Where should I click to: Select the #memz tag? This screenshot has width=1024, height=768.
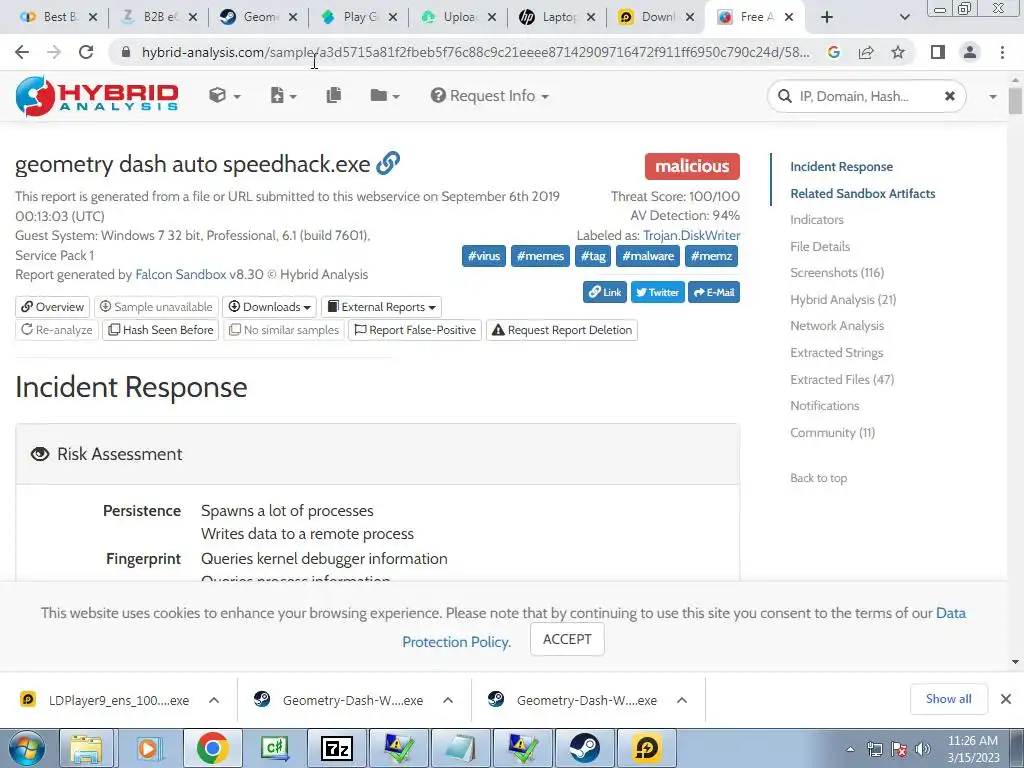click(x=711, y=256)
